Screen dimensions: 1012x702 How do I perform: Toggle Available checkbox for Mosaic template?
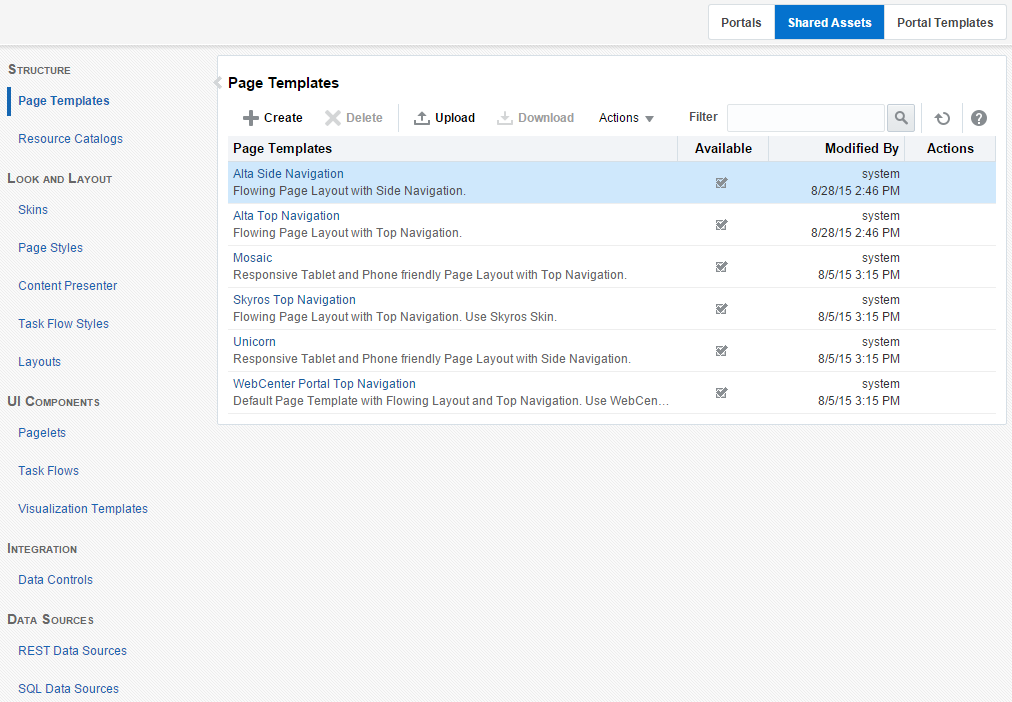click(x=722, y=266)
